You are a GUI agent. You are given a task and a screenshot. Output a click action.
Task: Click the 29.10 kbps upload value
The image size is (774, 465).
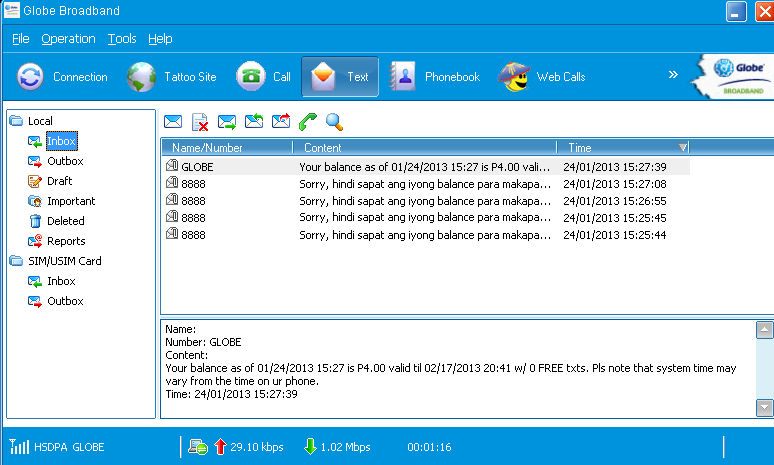coord(257,447)
